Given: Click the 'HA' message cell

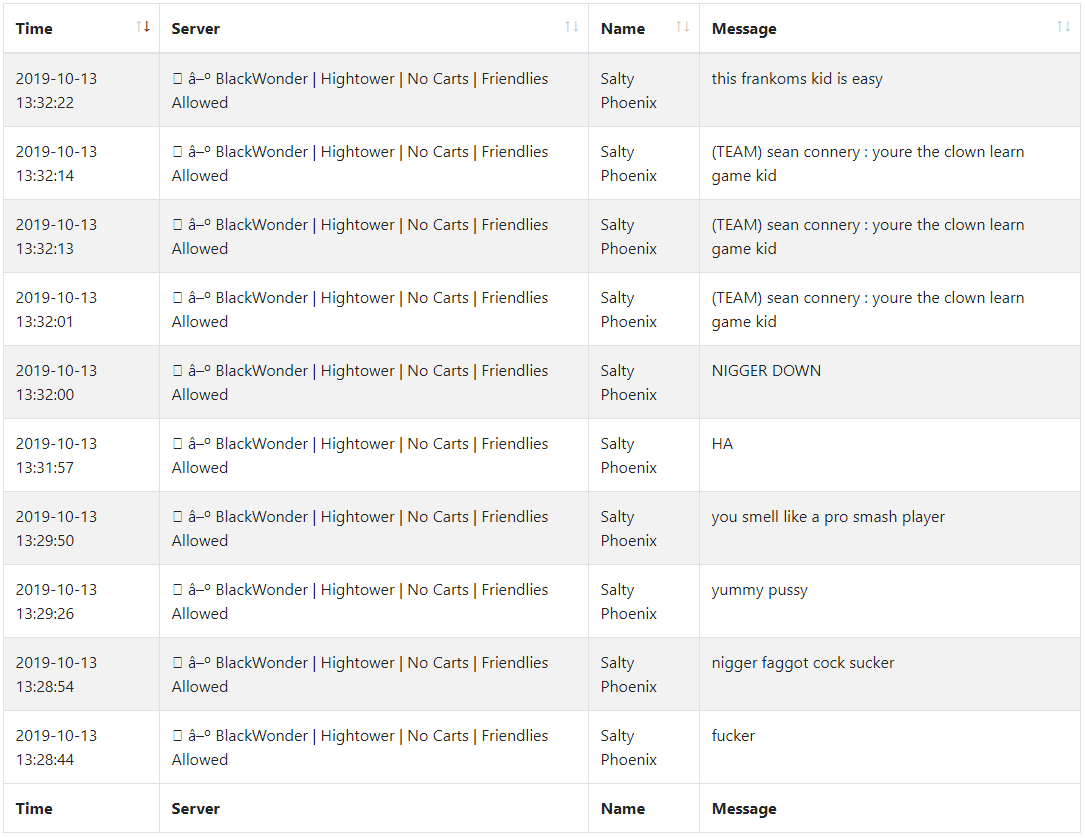Looking at the screenshot, I should pos(890,455).
